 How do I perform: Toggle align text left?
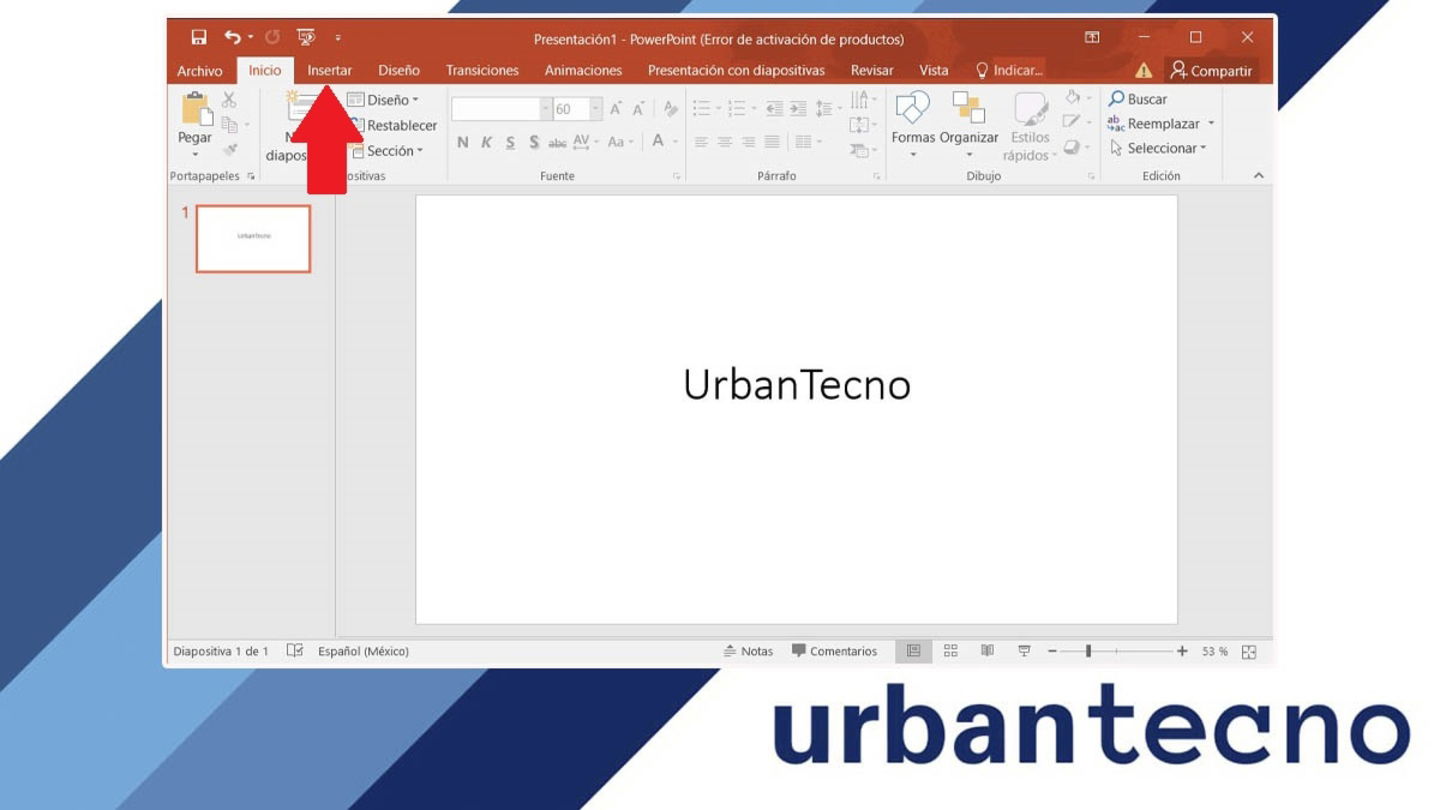click(701, 142)
